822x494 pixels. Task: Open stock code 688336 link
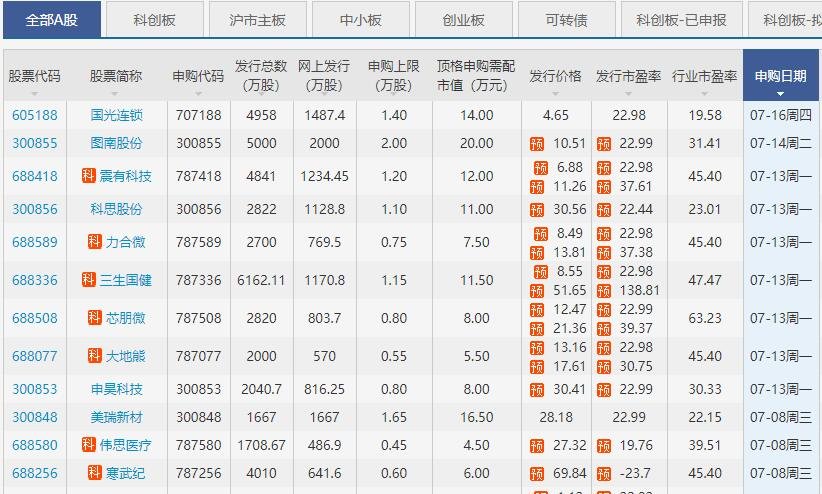coord(35,280)
